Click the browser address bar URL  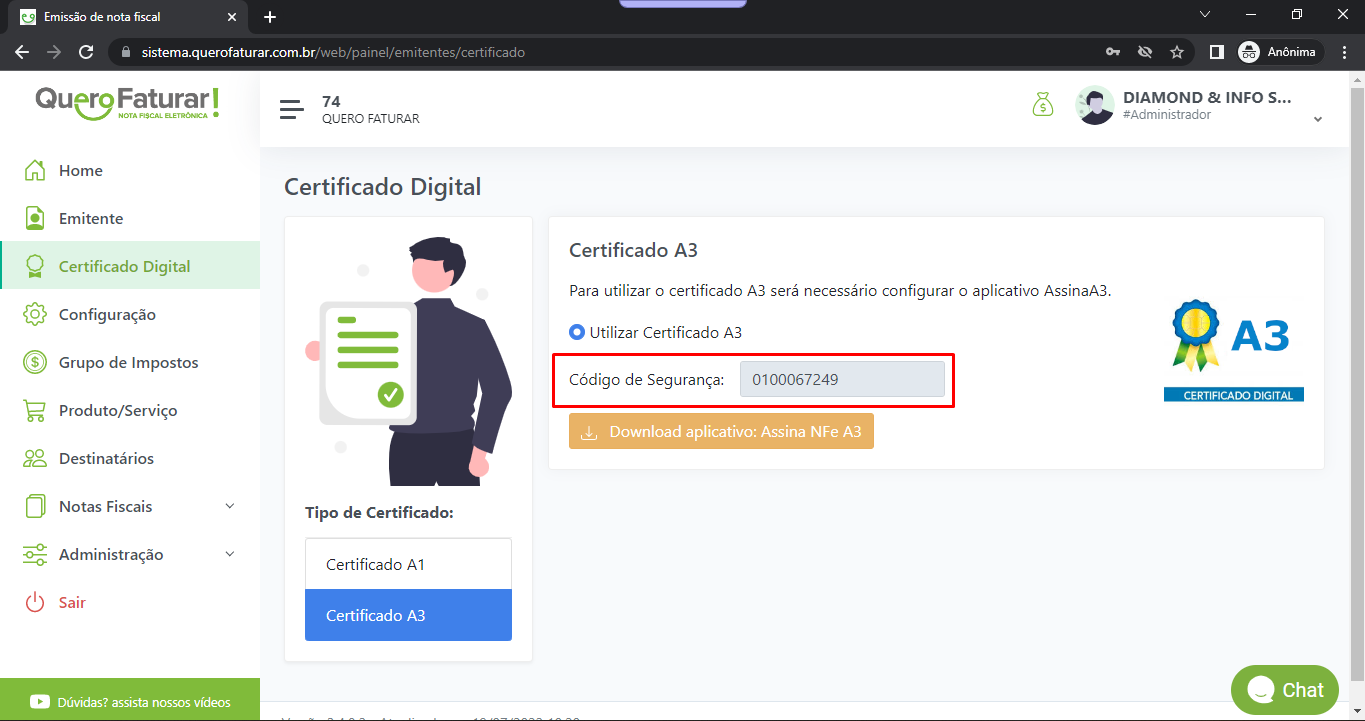(x=333, y=52)
